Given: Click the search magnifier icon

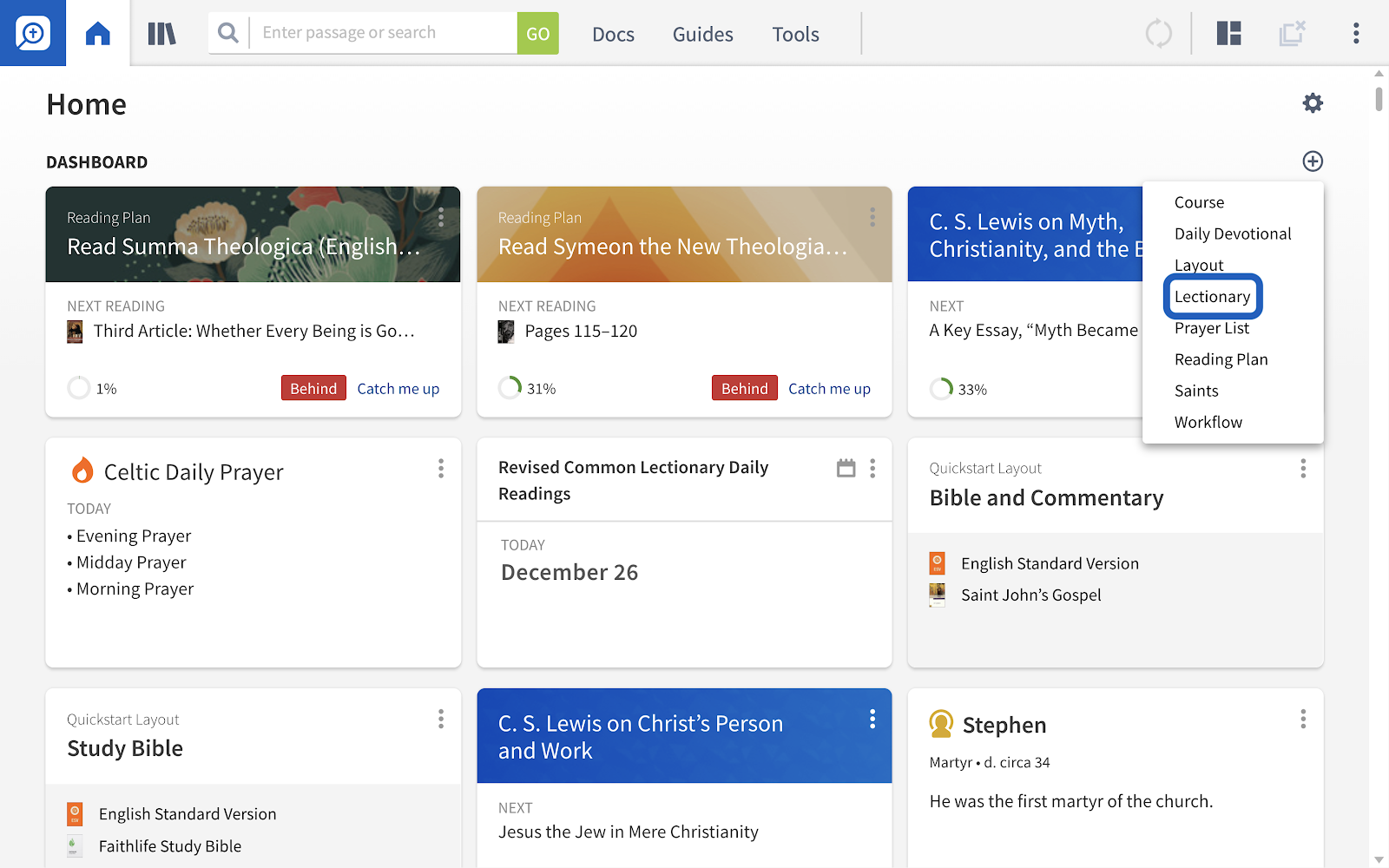Looking at the screenshot, I should (x=228, y=33).
